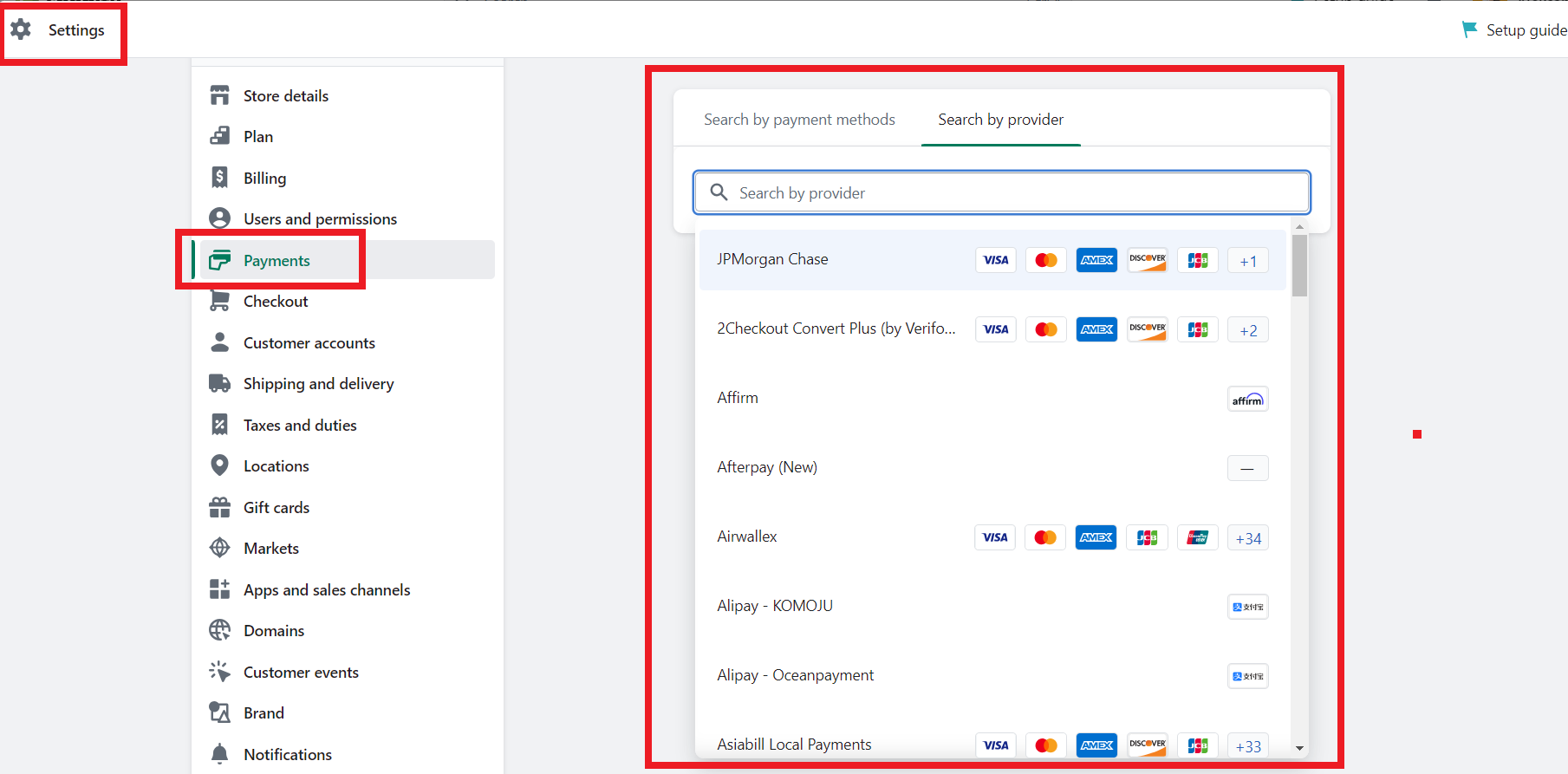Click the Payments card icon

(x=220, y=260)
